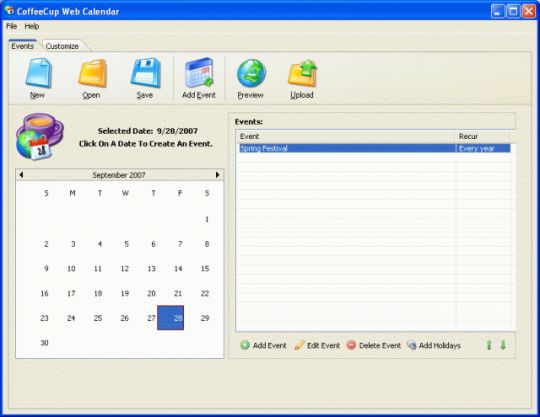Select date 23 on calendar
The image size is (540, 417).
44,318
